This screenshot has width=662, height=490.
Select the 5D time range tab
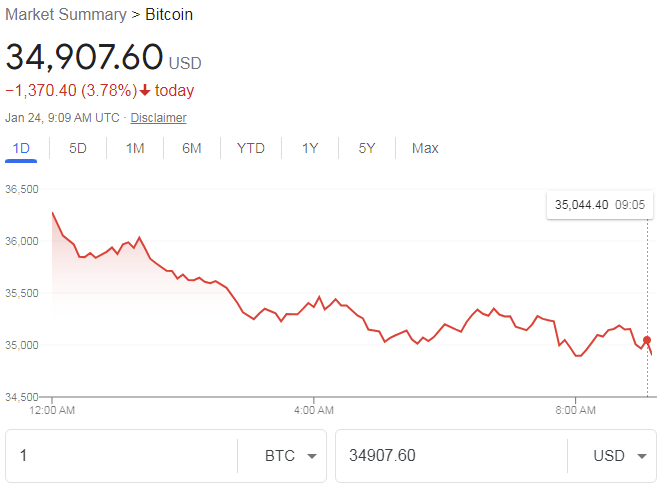[x=78, y=148]
